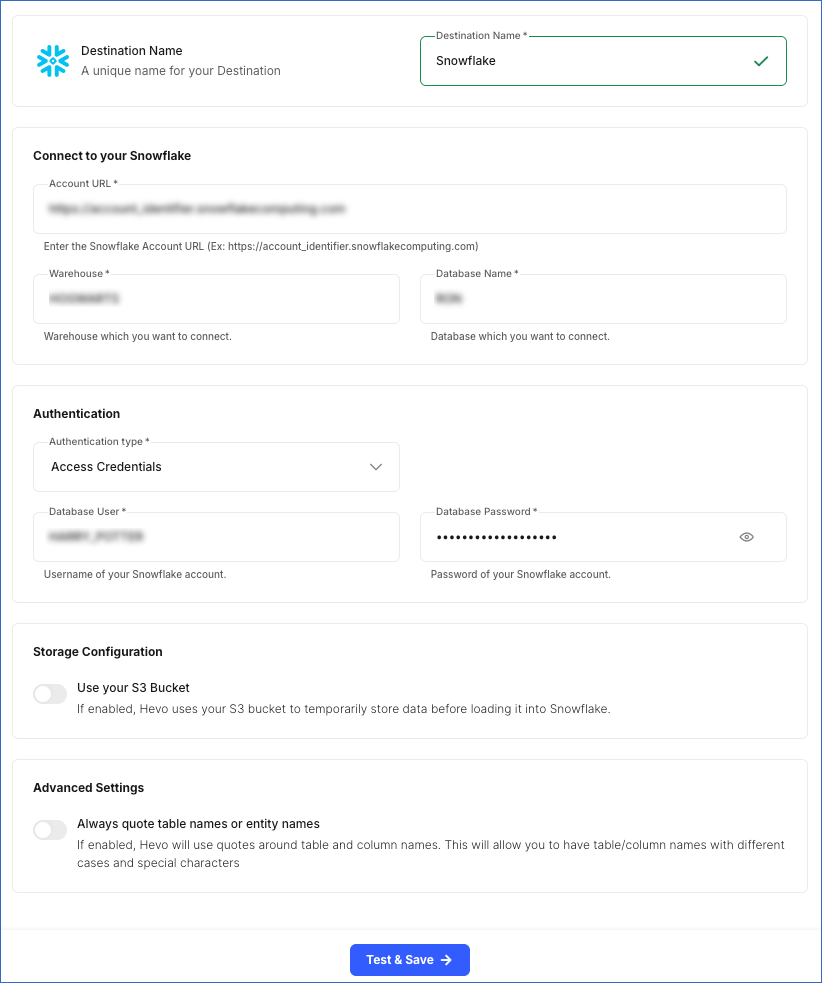Click the Account URL field

(410, 208)
